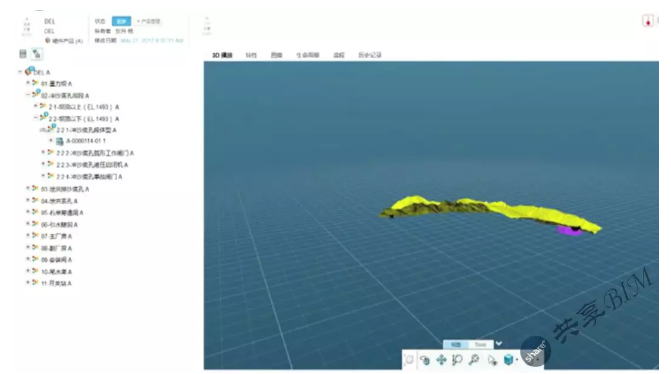Expand the 2.2.4 tree node
This screenshot has width=671, height=374.
[43, 176]
